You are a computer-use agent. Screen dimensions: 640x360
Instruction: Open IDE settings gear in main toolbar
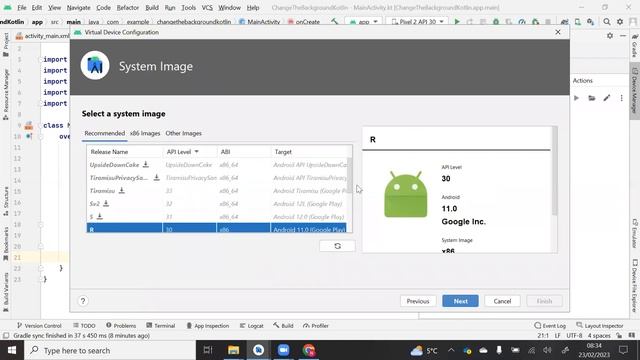pyautogui.click(x=620, y=22)
